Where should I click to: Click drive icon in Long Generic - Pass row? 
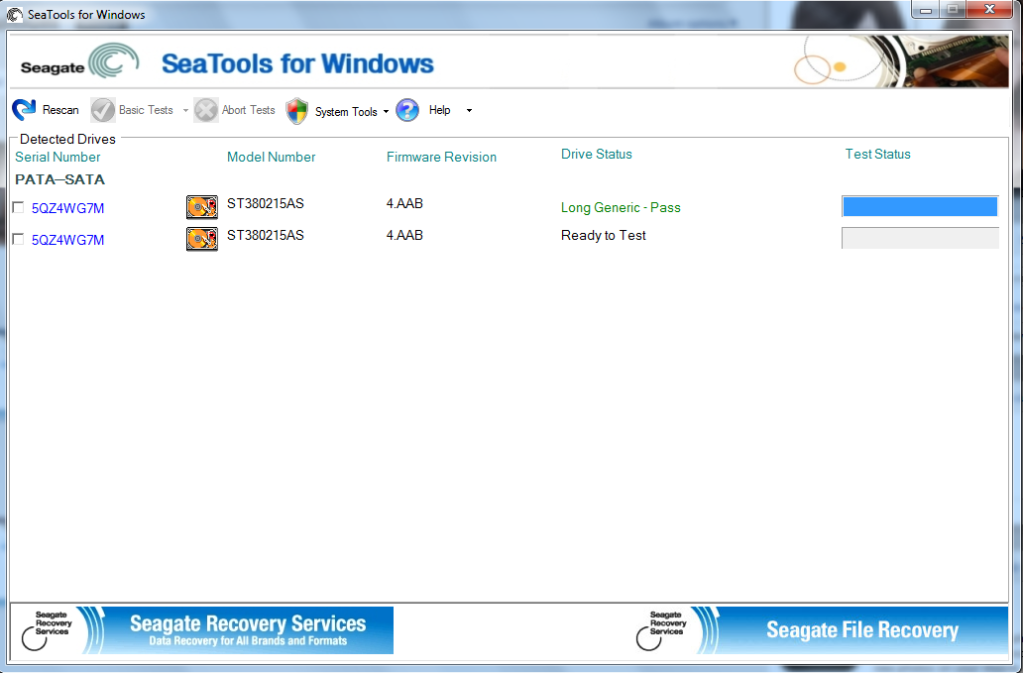coord(202,207)
